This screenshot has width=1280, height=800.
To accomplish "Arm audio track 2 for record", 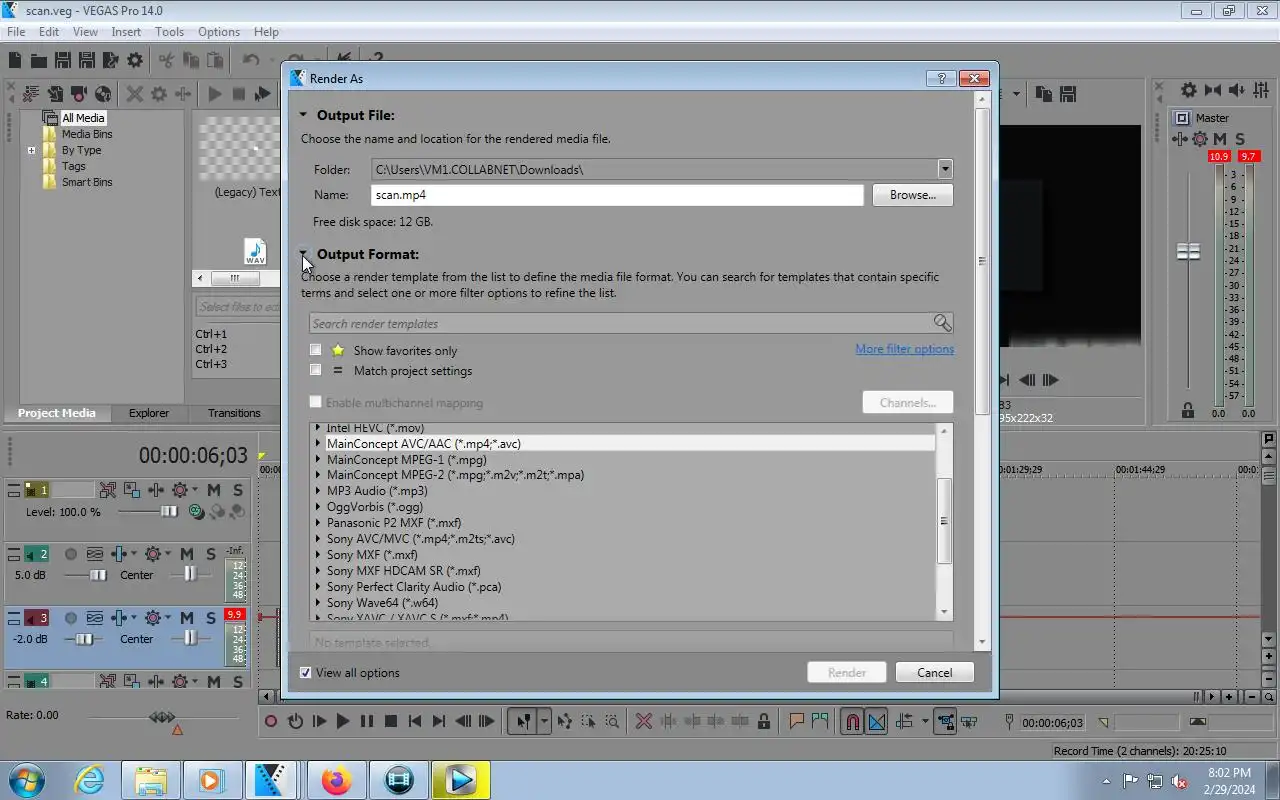I will [71, 554].
